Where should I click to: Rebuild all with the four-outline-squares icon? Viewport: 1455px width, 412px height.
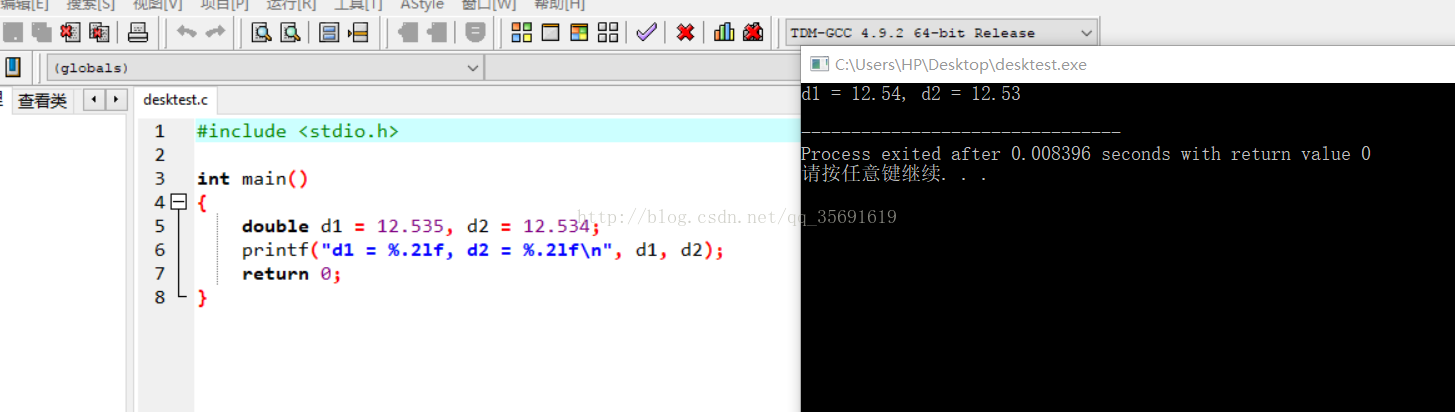pos(607,32)
